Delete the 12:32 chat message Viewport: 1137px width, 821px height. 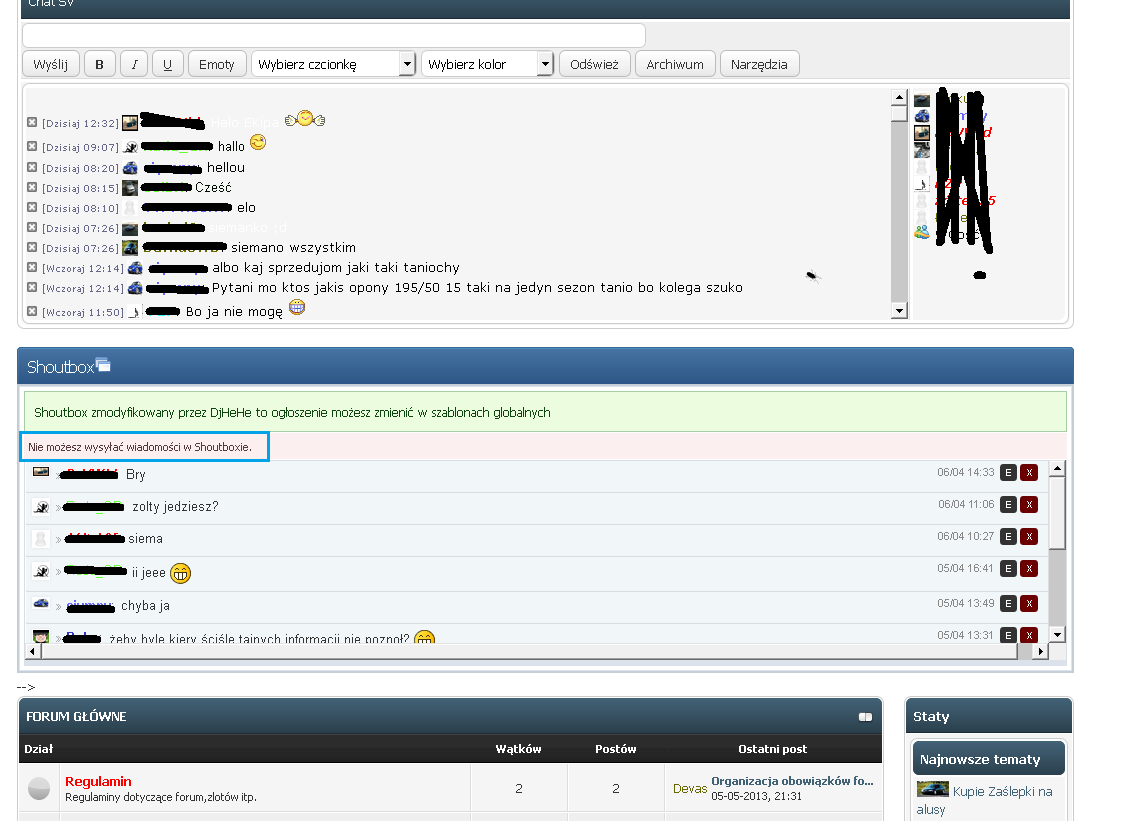coord(32,123)
